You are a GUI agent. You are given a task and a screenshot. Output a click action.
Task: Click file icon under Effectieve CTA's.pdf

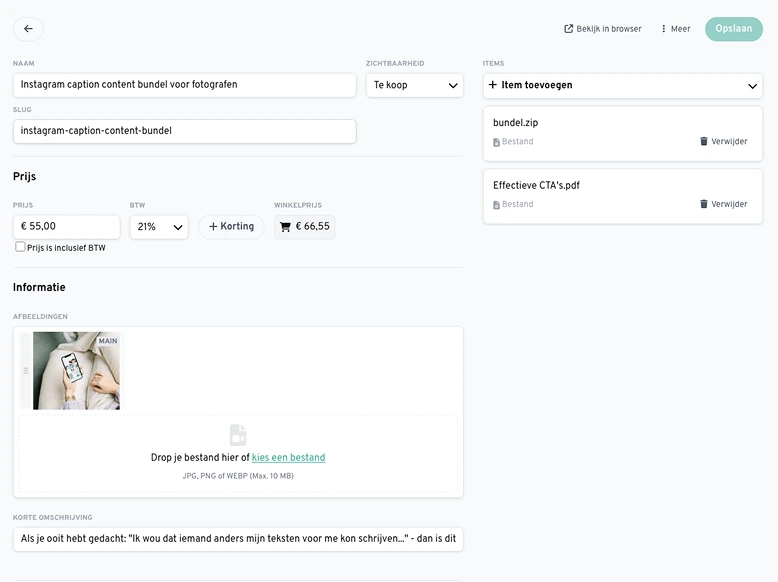coord(496,204)
